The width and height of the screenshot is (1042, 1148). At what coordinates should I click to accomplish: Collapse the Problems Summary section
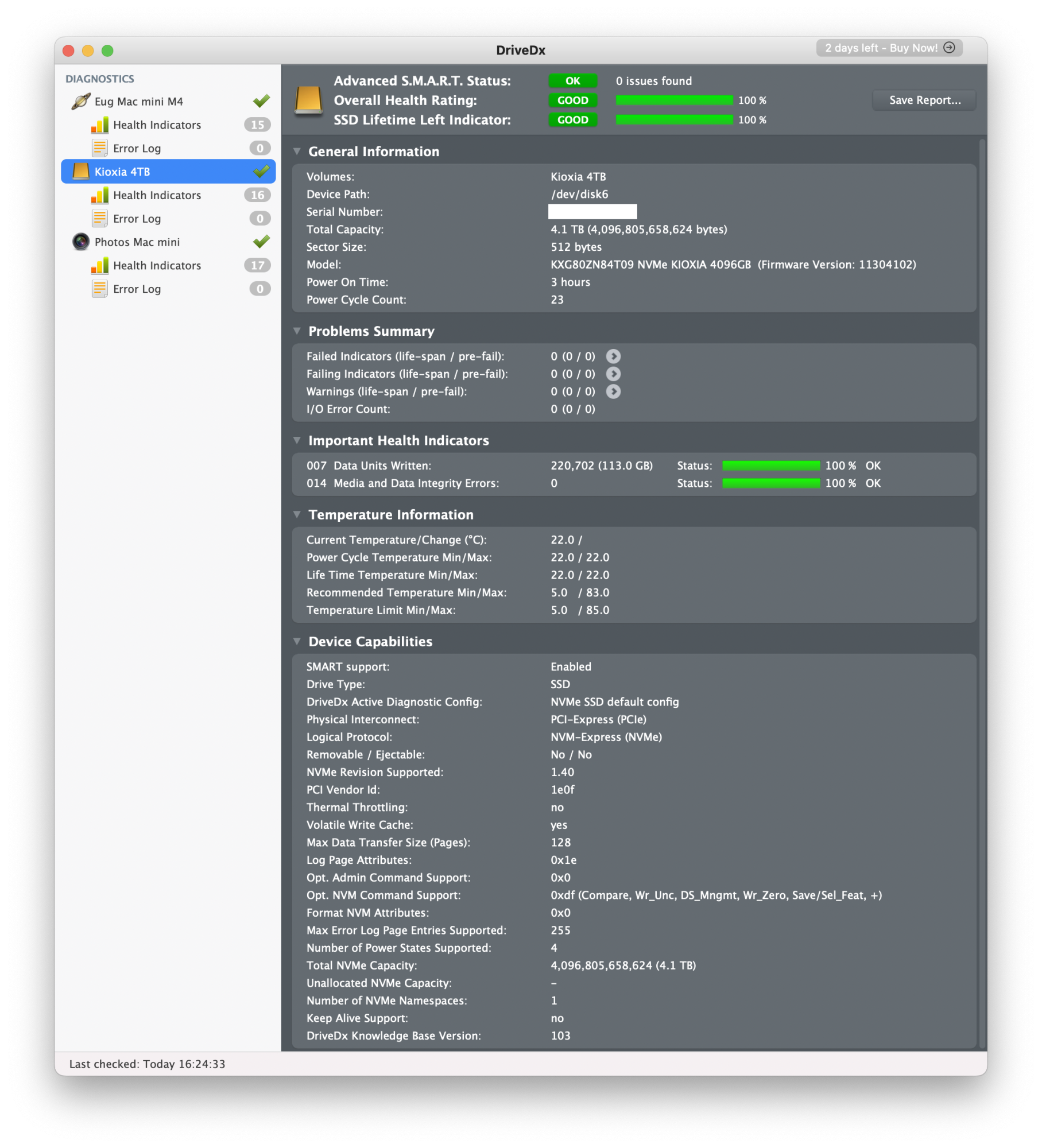point(297,331)
